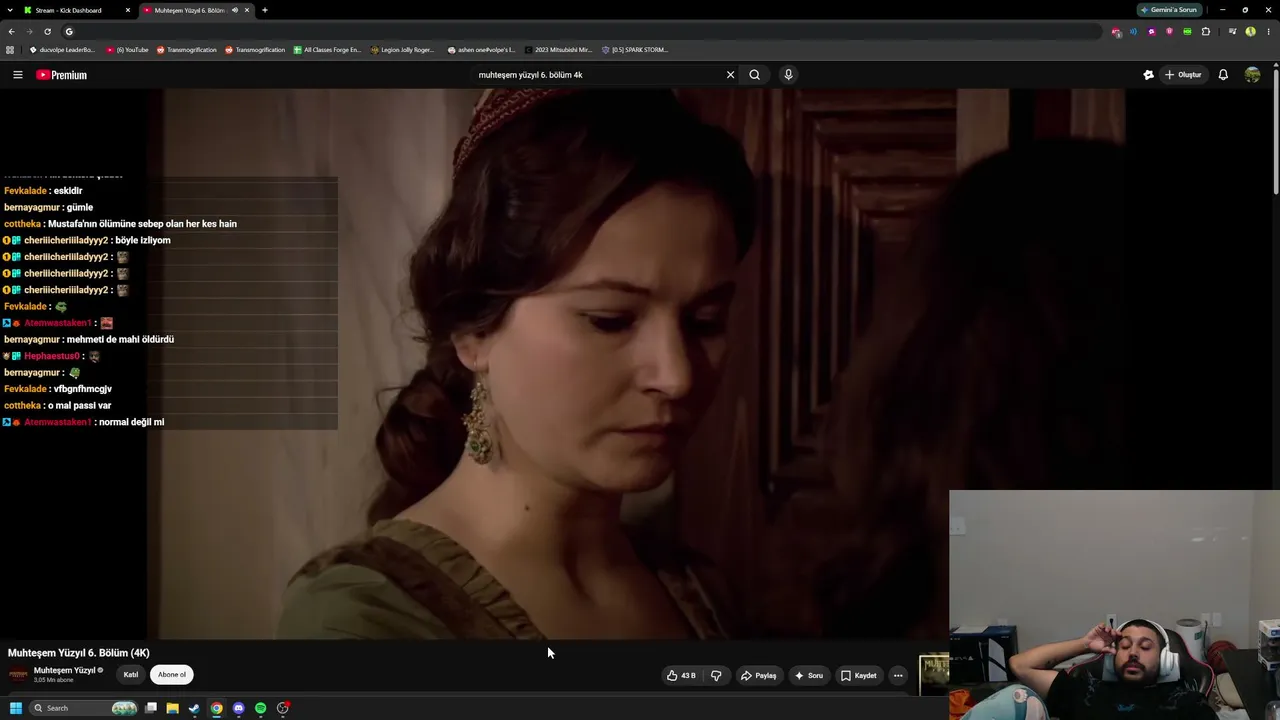
Task: Open File Explorer from taskbar
Action: (x=172, y=708)
